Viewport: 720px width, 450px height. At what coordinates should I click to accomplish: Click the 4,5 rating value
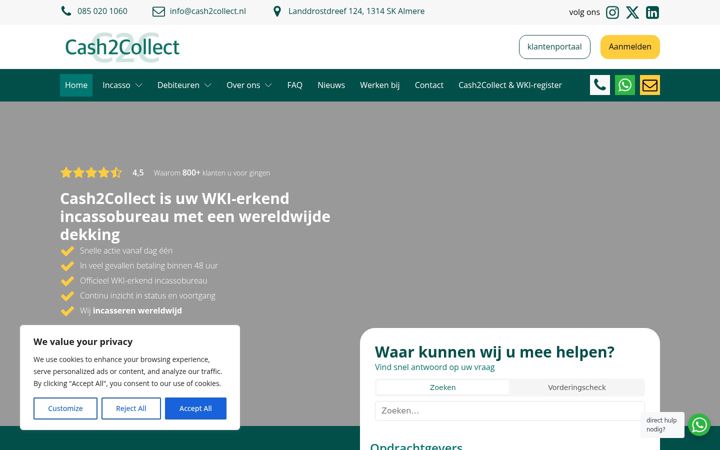138,173
